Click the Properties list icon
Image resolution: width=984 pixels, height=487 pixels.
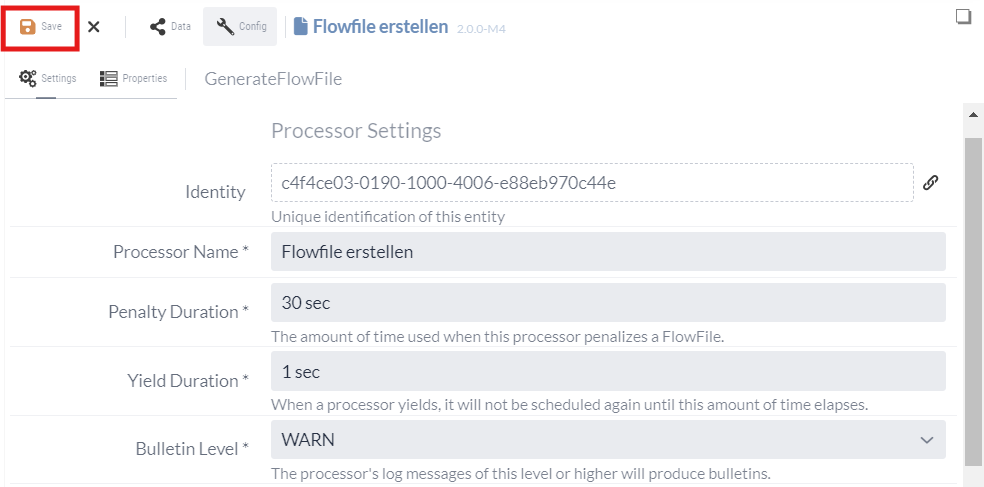[x=108, y=78]
